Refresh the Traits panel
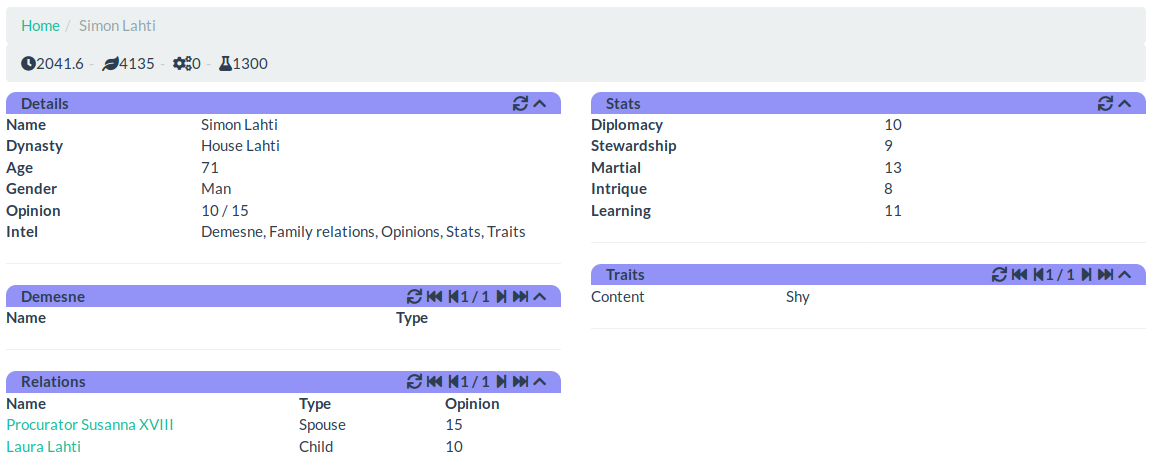The width and height of the screenshot is (1152, 460). 999,275
